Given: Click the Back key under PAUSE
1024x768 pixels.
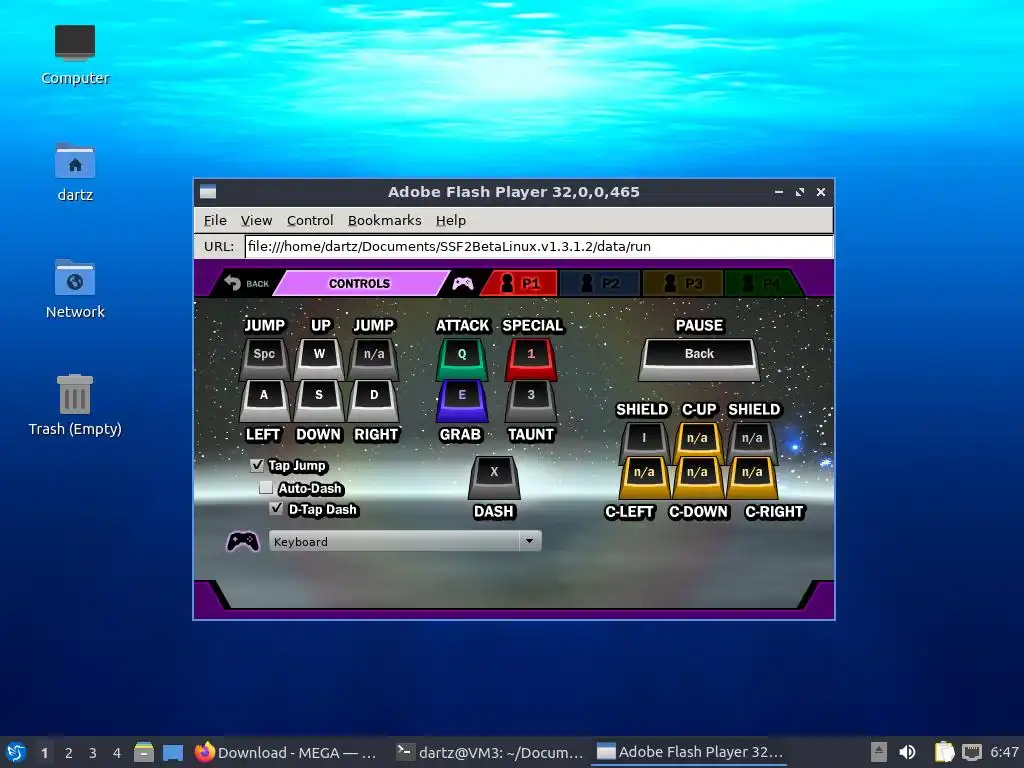Looking at the screenshot, I should tap(699, 358).
